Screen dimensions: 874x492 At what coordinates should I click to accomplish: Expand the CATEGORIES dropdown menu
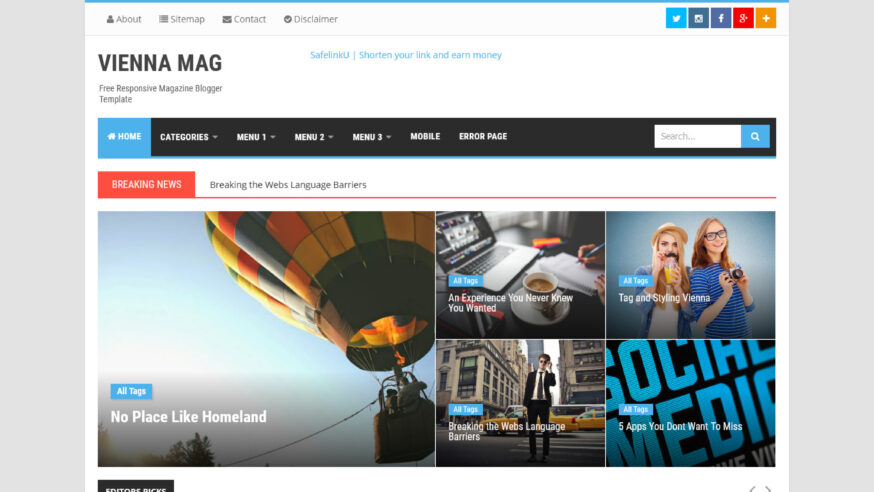click(x=189, y=137)
